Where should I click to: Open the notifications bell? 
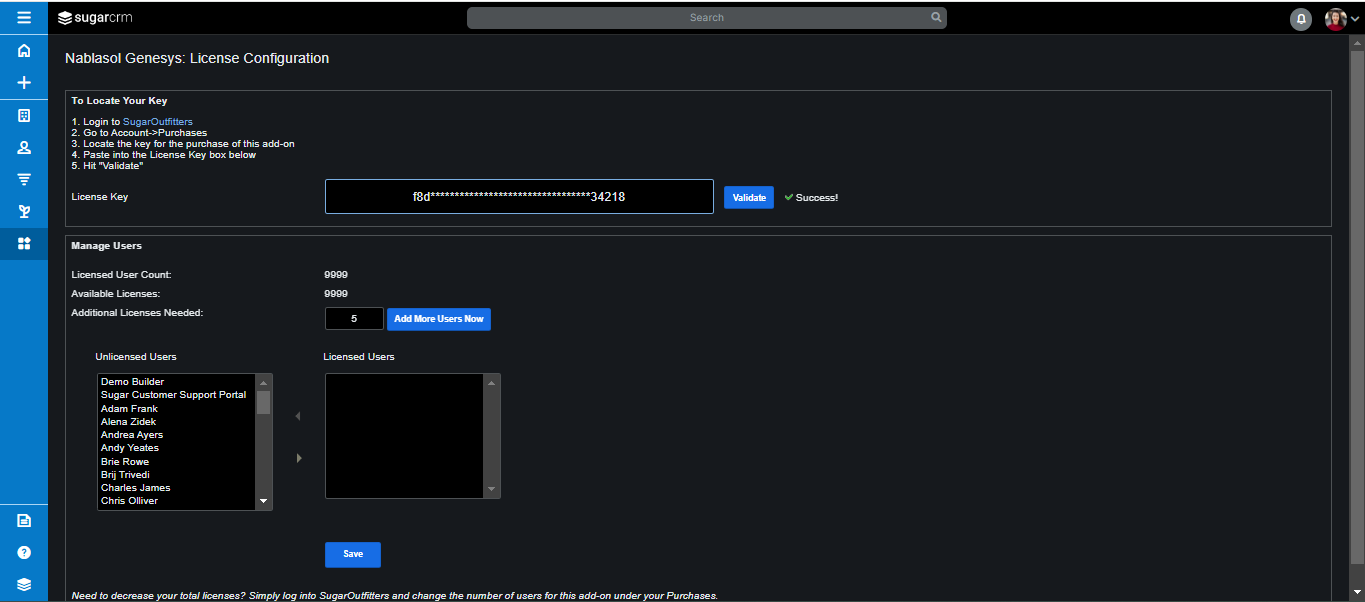[x=1301, y=18]
